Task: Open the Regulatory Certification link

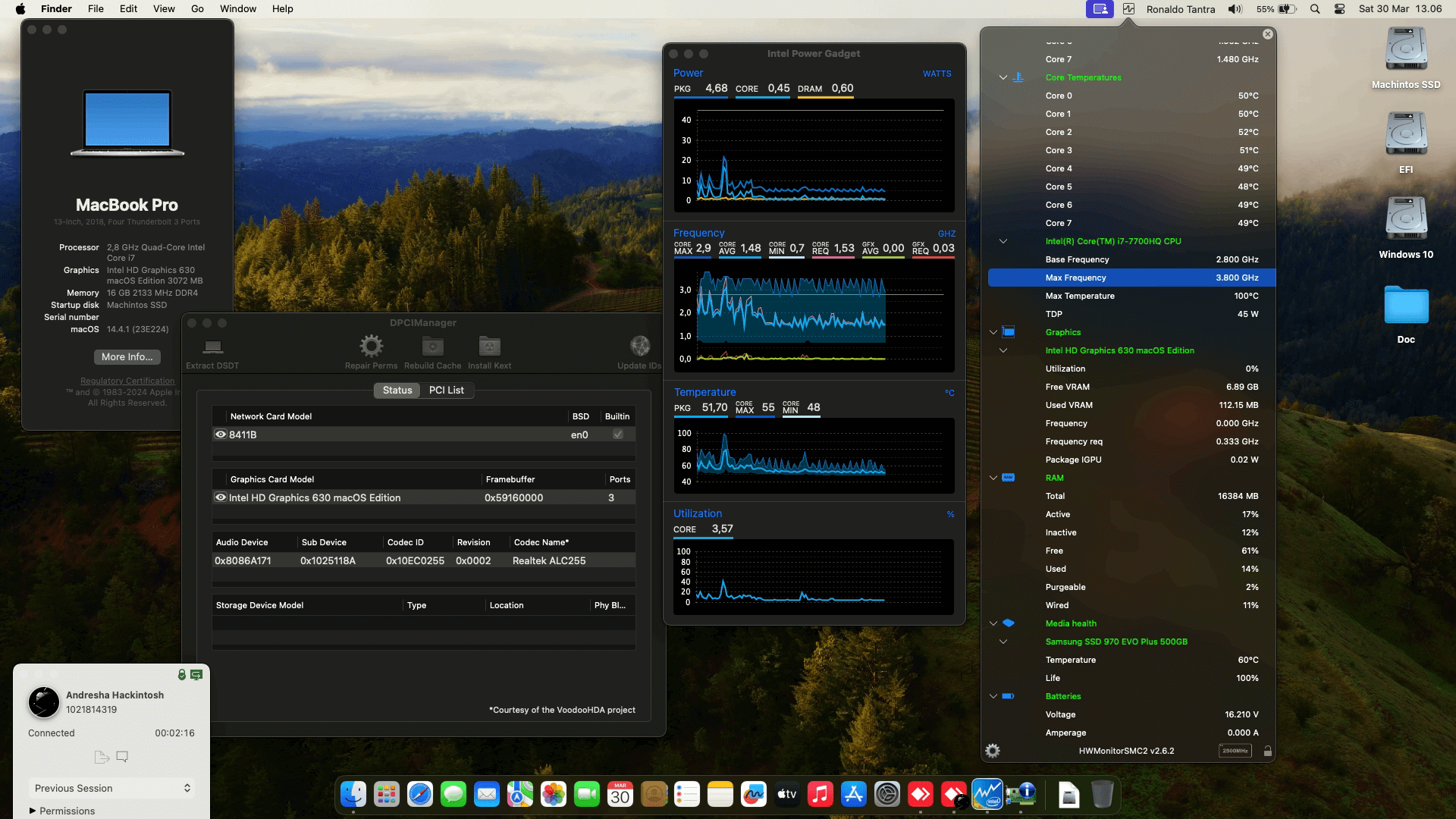Action: click(126, 380)
